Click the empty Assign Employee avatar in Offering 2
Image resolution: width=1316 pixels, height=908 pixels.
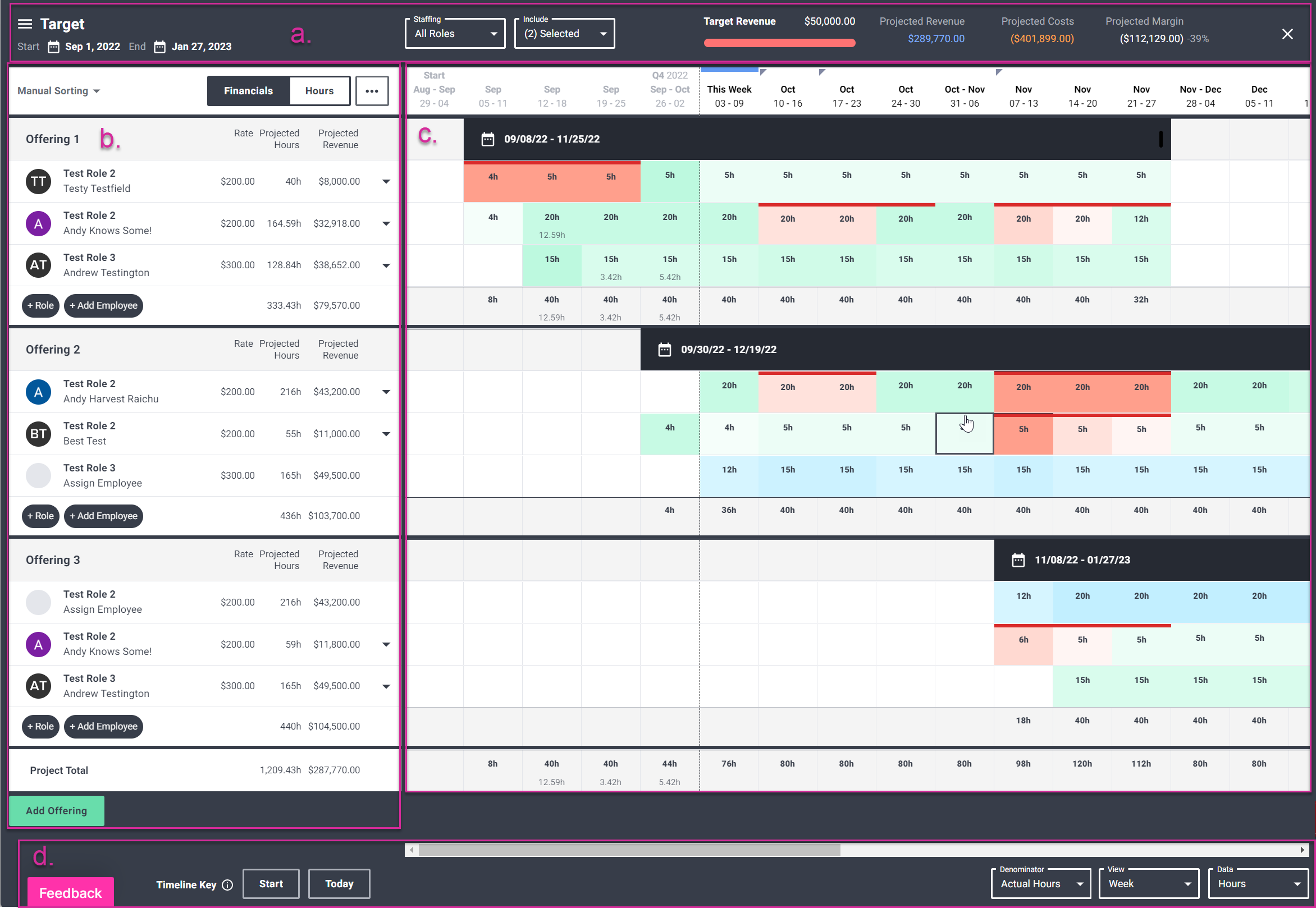pyautogui.click(x=38, y=475)
